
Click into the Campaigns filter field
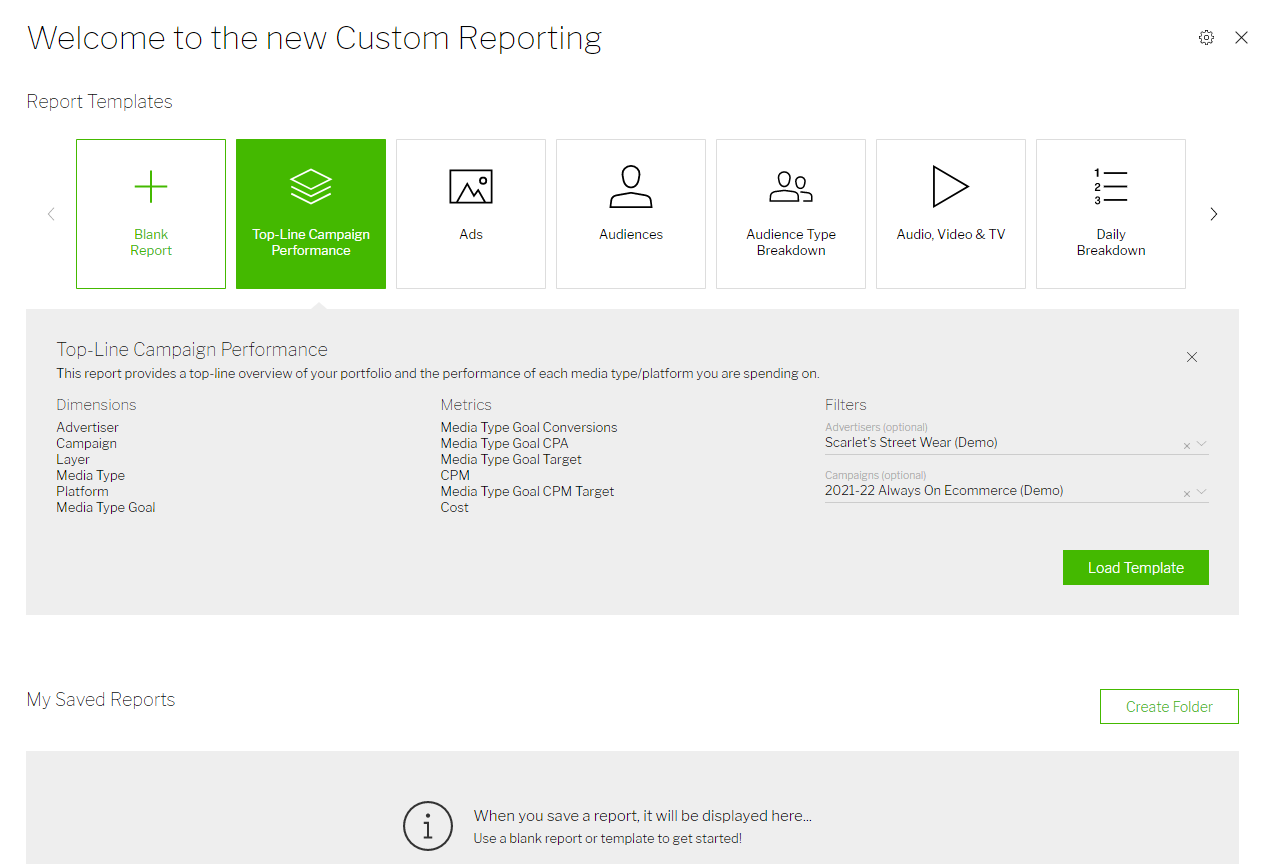(1000, 491)
